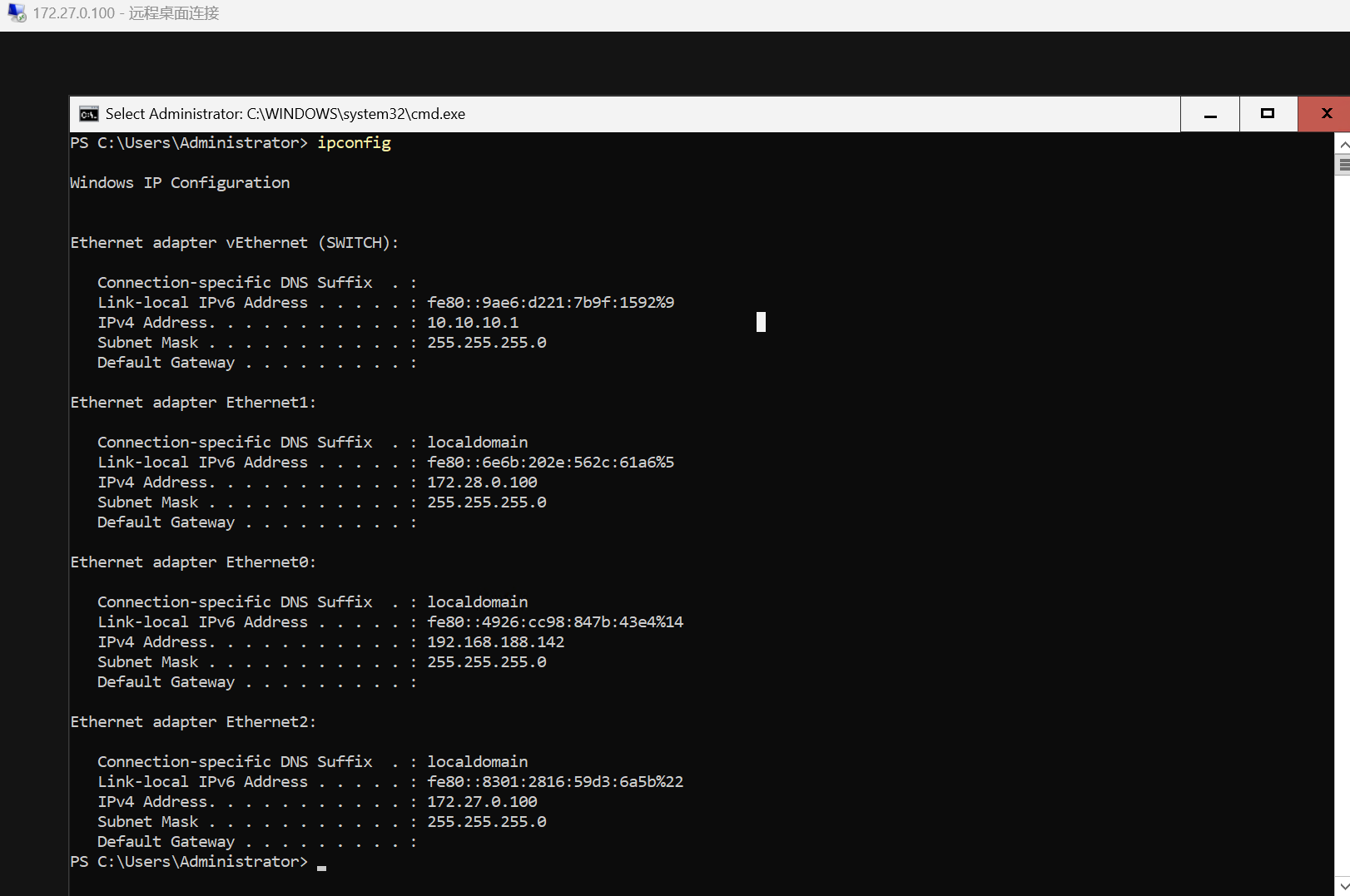1350x896 pixels.
Task: Click vEthernet subnet mask 255.255.255.0
Action: pyautogui.click(x=487, y=342)
